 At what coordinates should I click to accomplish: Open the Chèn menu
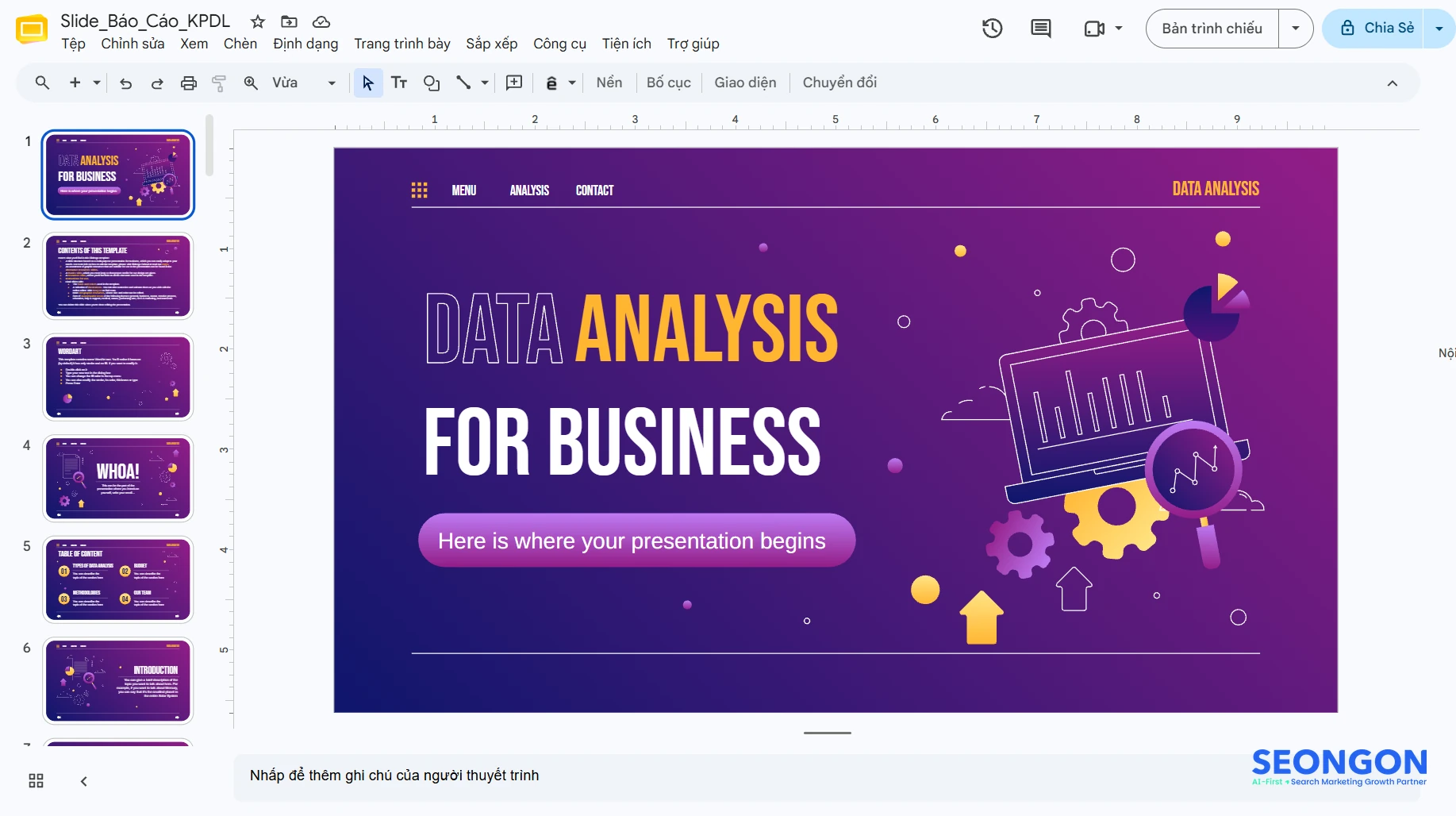(x=240, y=44)
